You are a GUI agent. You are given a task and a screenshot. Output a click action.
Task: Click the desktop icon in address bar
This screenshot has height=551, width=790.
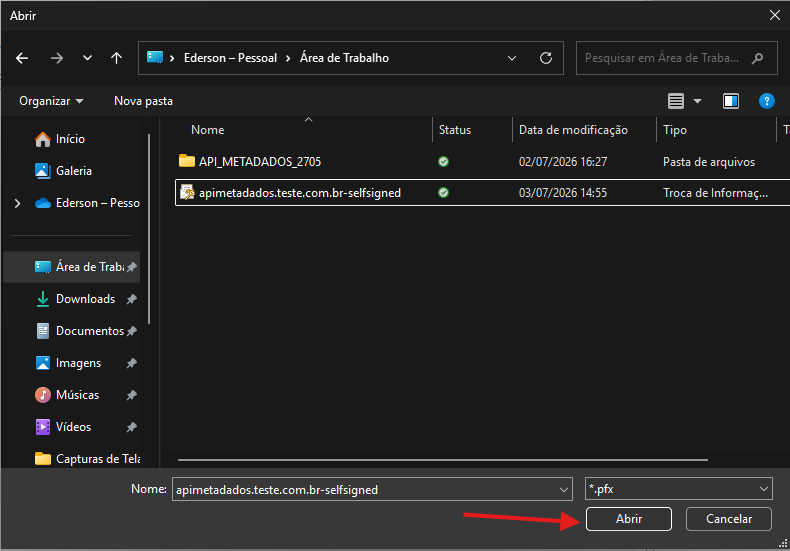(155, 57)
